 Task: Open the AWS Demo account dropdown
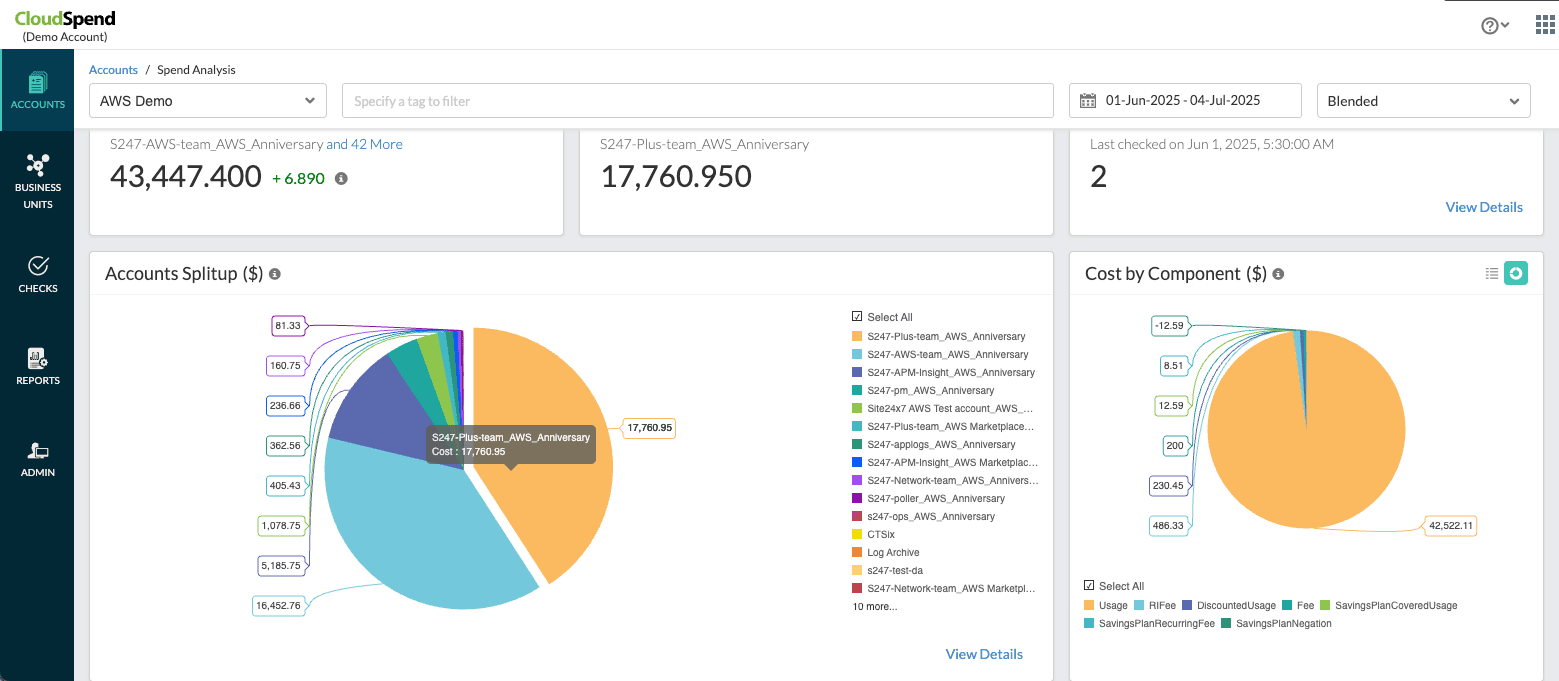(208, 101)
